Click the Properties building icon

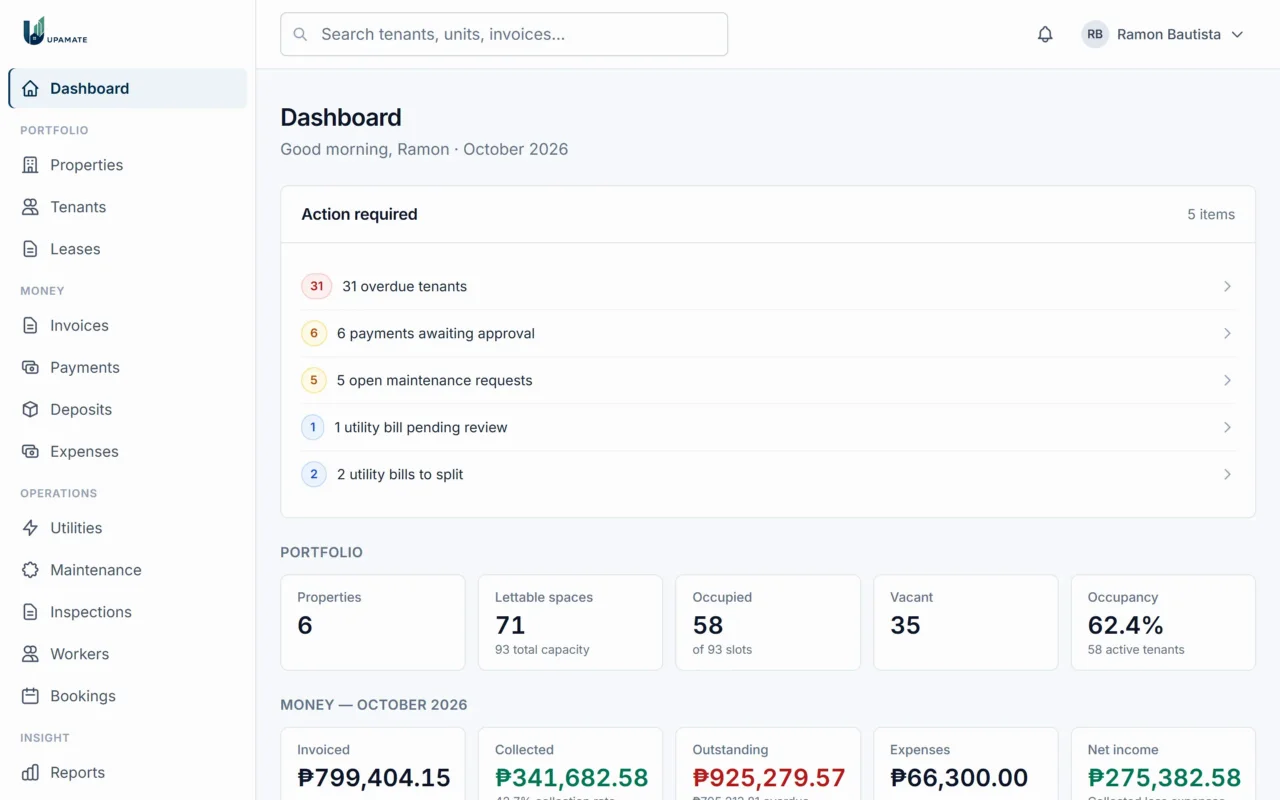coord(31,165)
